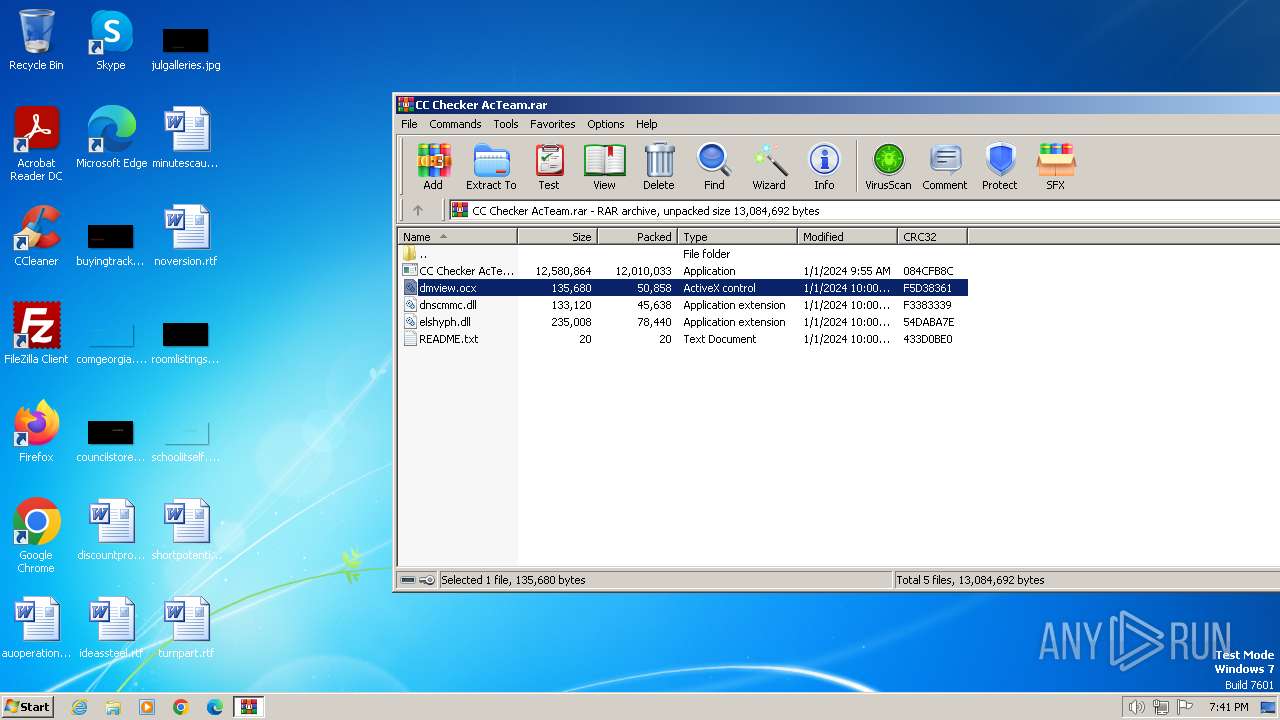Click the Delete trash icon

658,166
